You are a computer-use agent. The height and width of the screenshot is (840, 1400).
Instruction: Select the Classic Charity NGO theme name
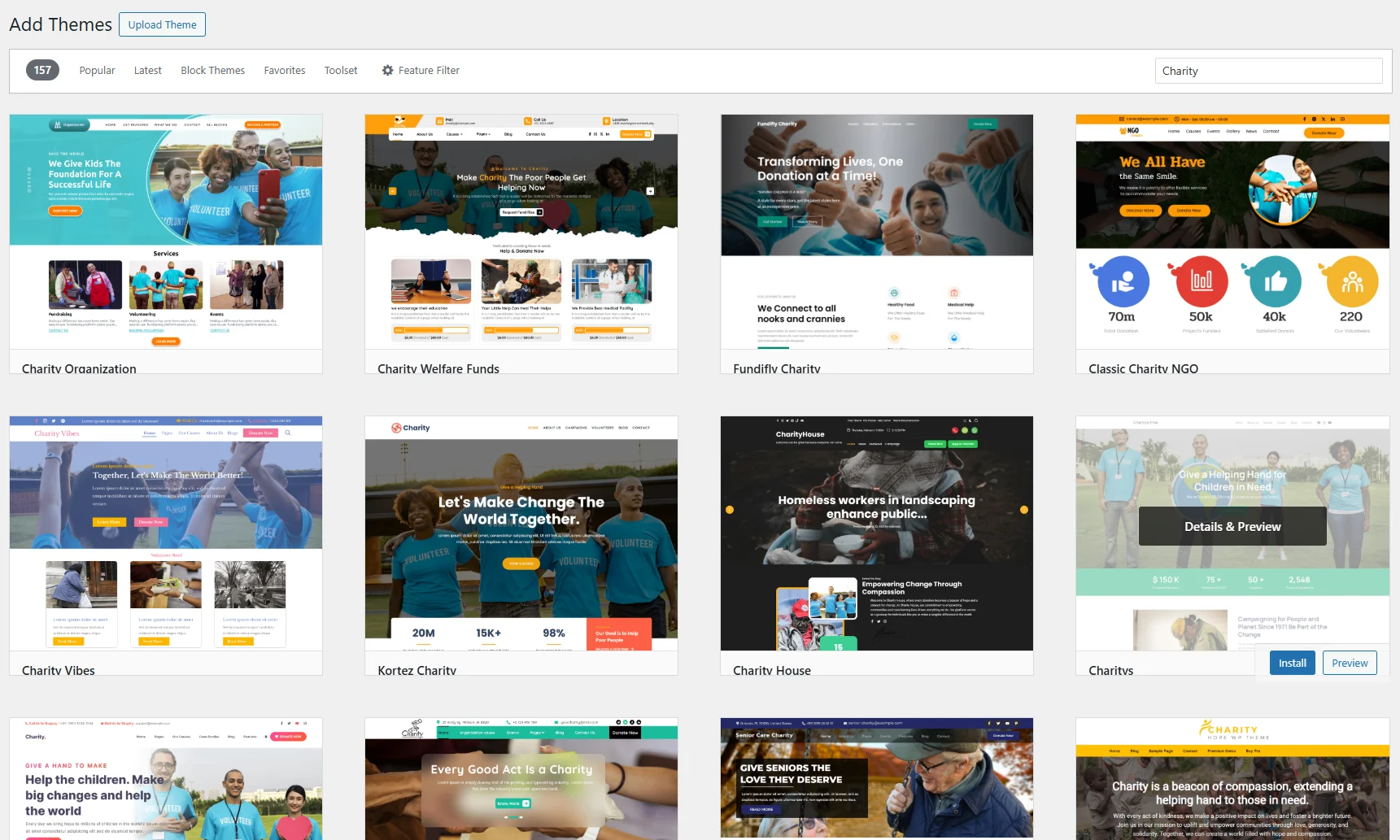[1143, 368]
